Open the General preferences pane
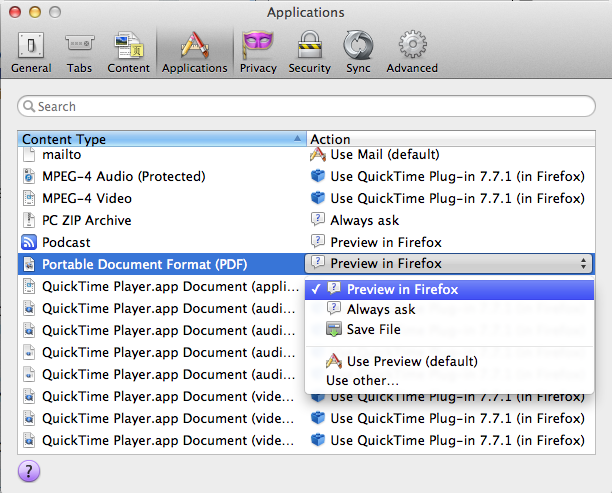This screenshot has height=493, width=612. 31,52
